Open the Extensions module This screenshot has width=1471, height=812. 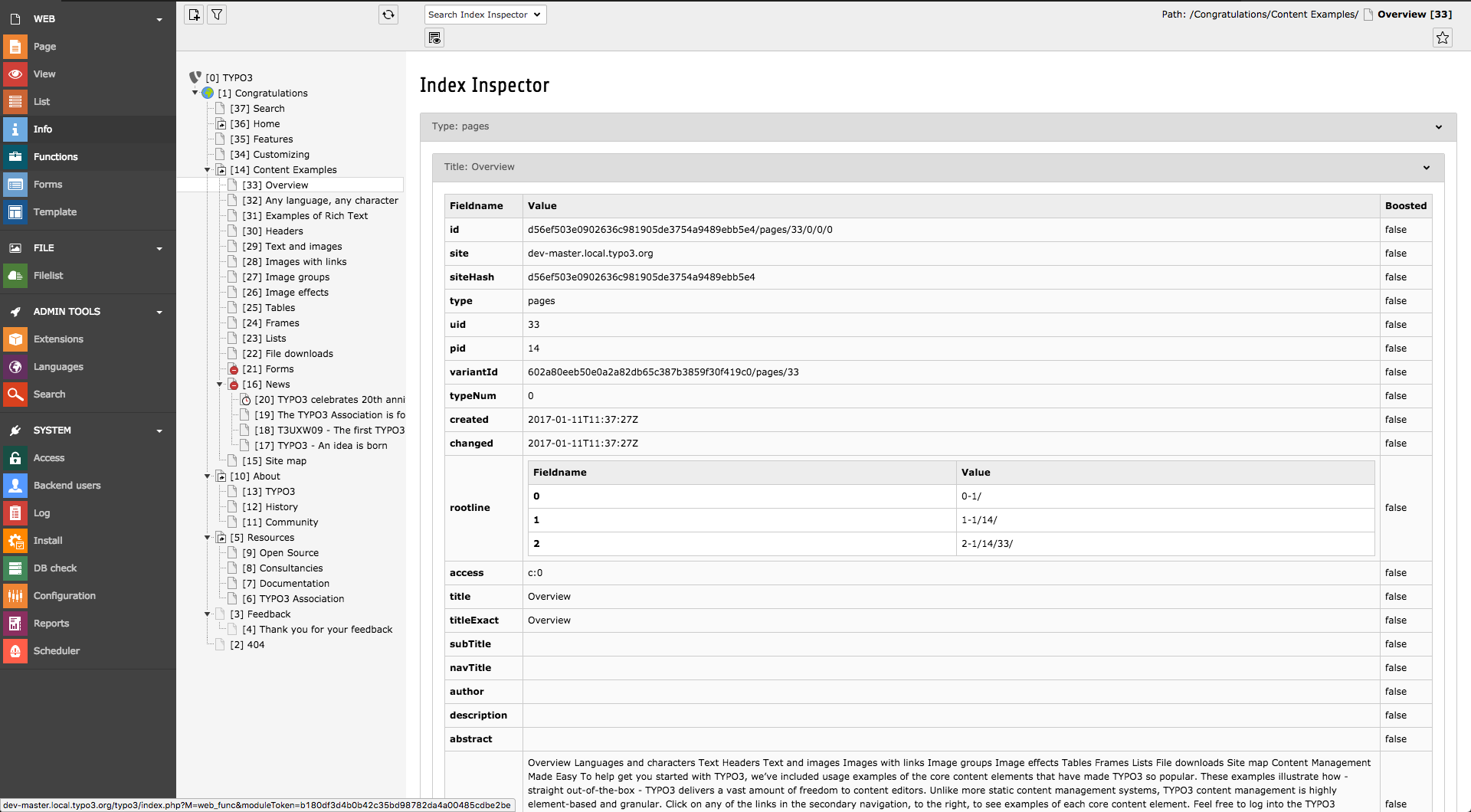pyautogui.click(x=58, y=339)
